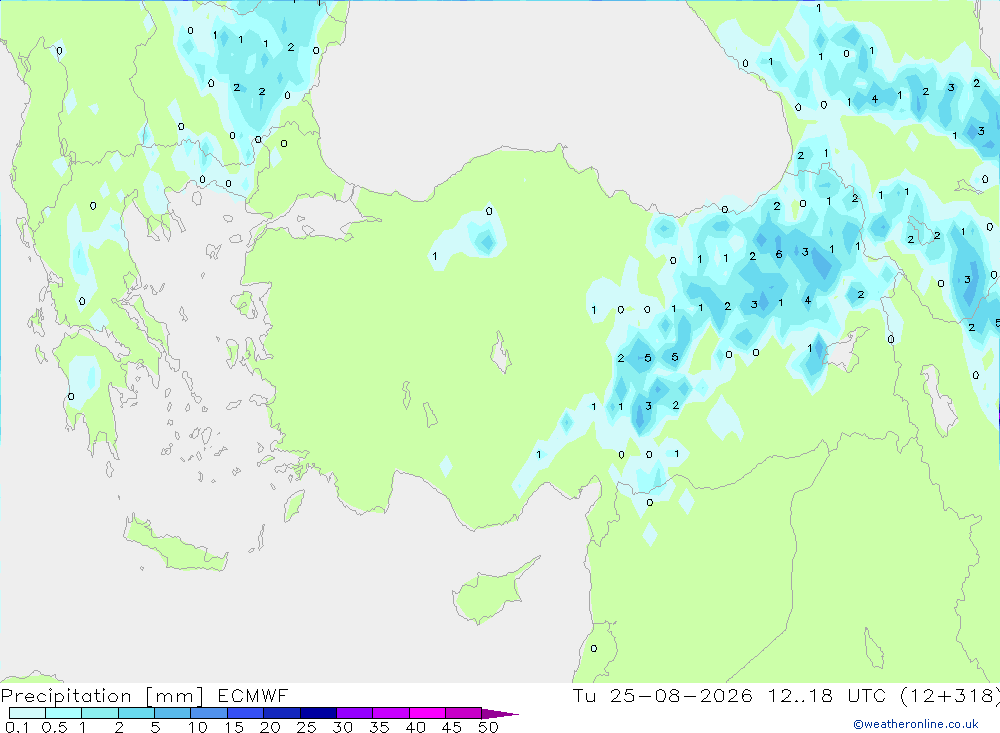This screenshot has width=1000, height=733.
Task: Click the '25' legend scale label
Action: pos(306,727)
